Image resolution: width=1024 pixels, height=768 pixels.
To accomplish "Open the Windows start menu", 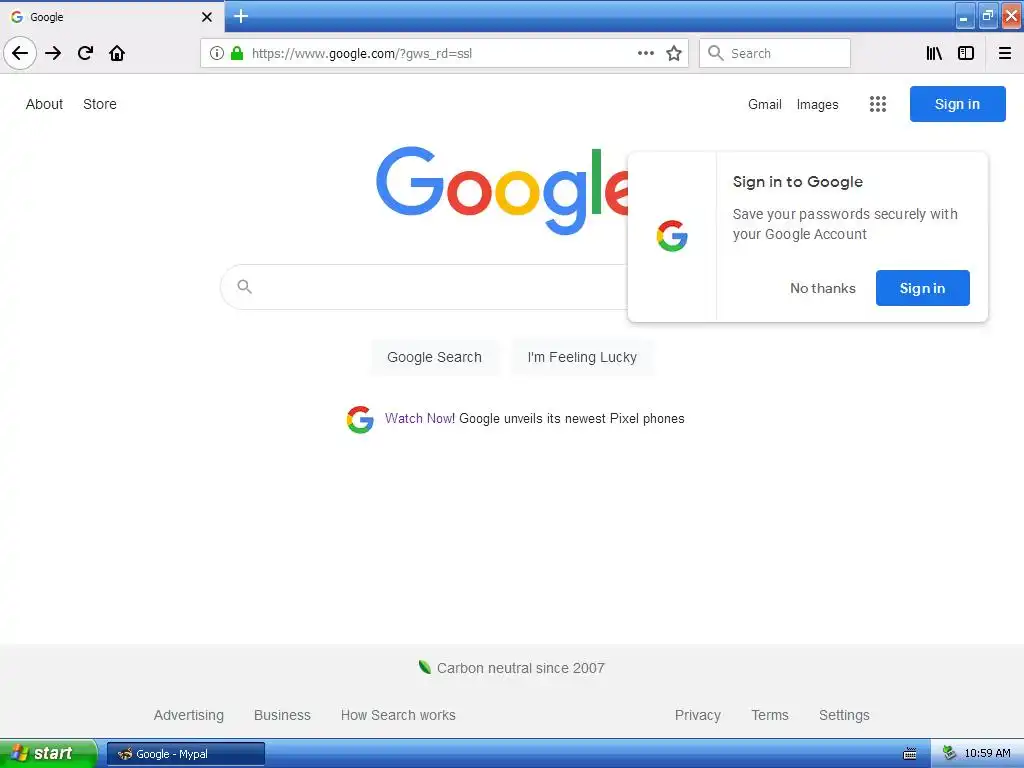I will (x=48, y=753).
